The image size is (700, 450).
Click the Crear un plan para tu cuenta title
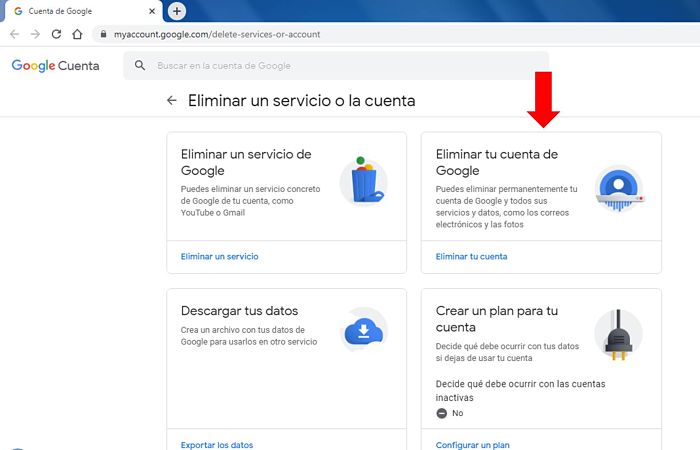(497, 319)
